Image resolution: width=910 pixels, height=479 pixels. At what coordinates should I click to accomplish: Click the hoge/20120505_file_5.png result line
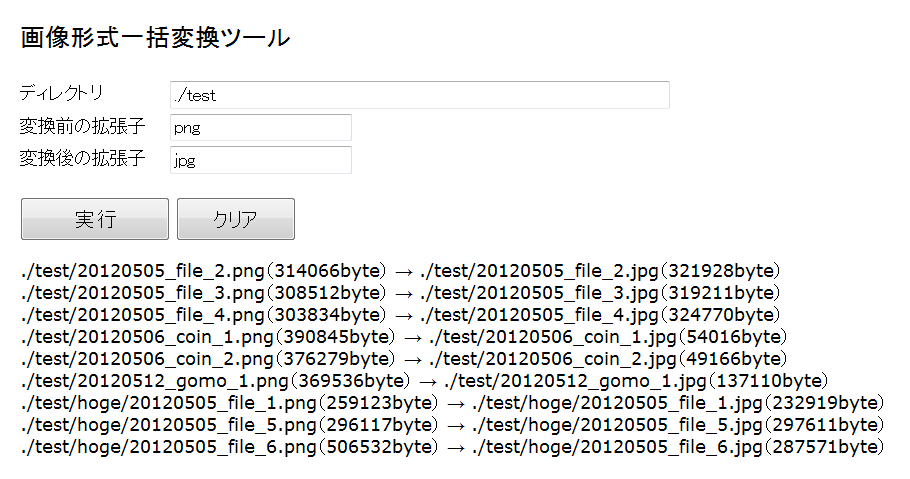(452, 426)
